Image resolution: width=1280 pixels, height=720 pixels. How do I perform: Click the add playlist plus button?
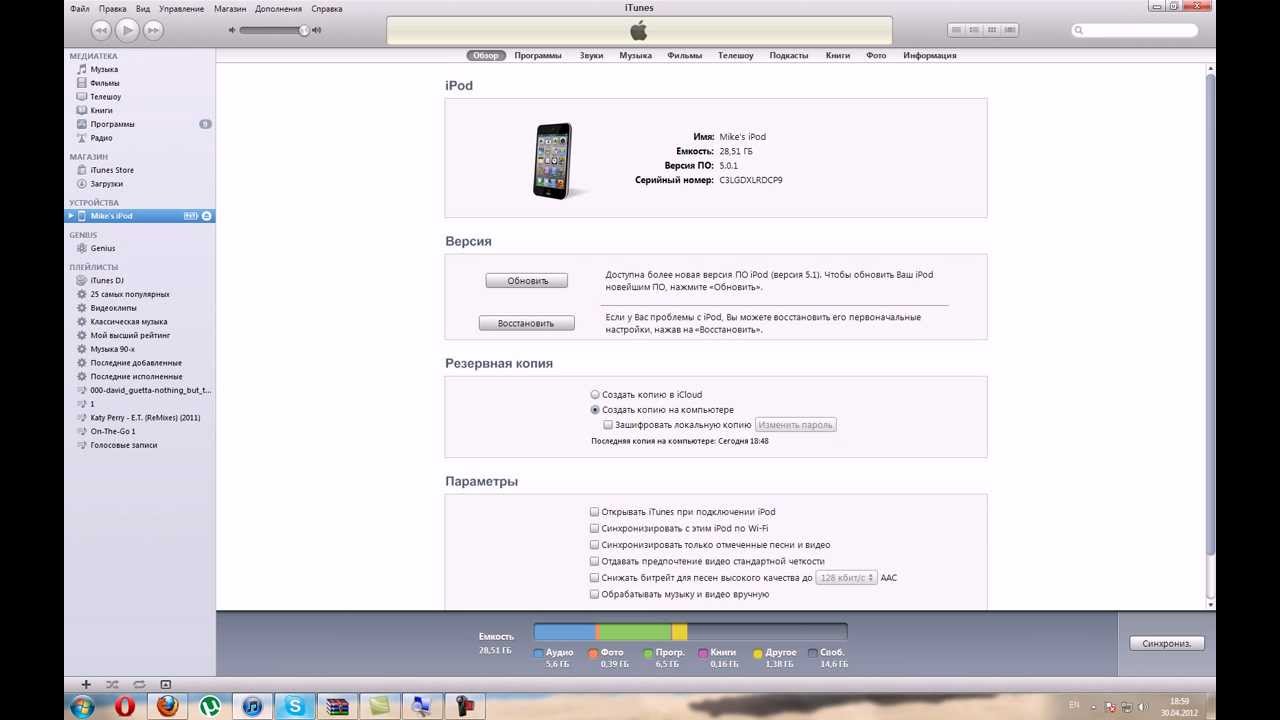(86, 684)
